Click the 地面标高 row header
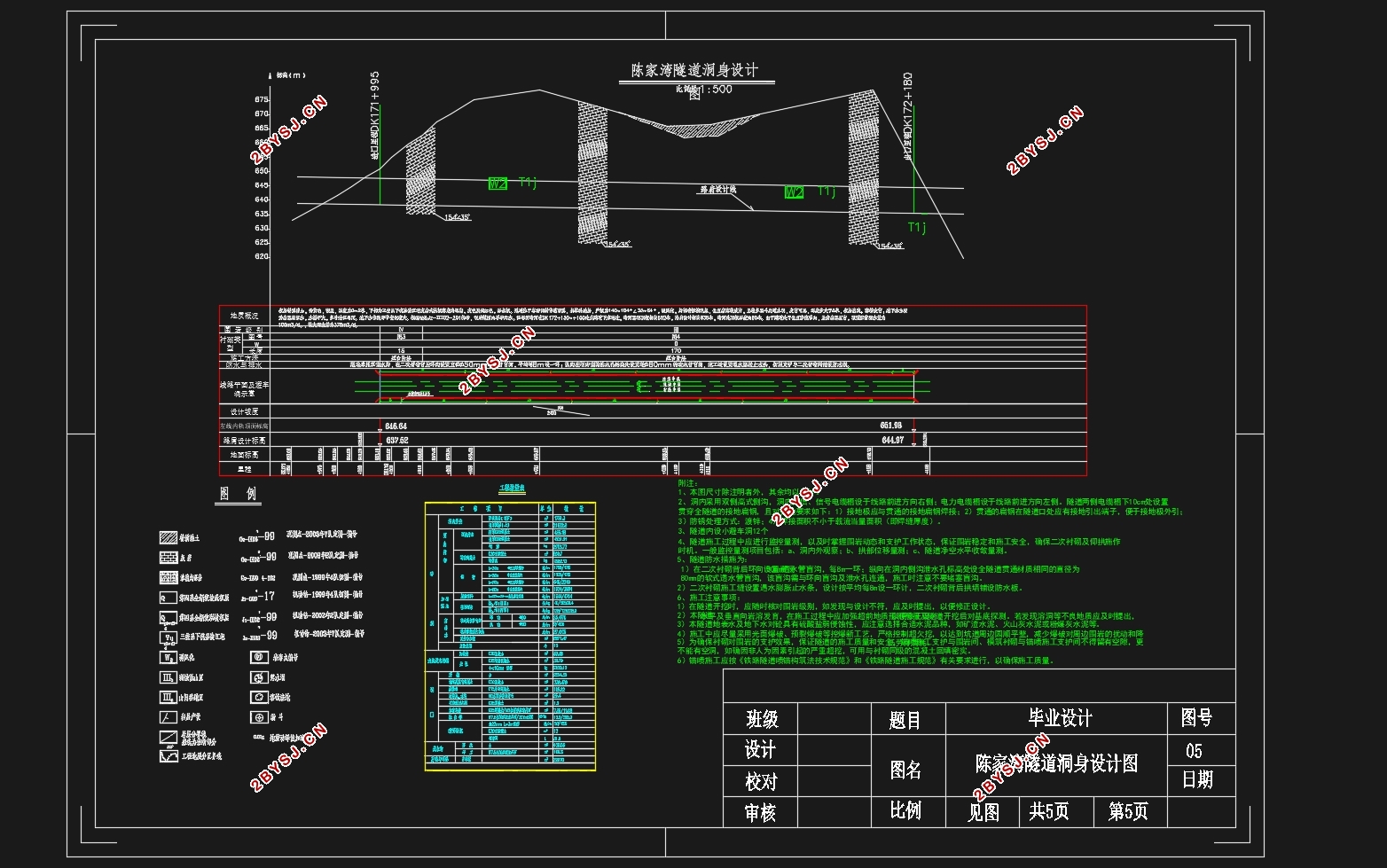Screen dimensions: 1387x868 [x=244, y=454]
